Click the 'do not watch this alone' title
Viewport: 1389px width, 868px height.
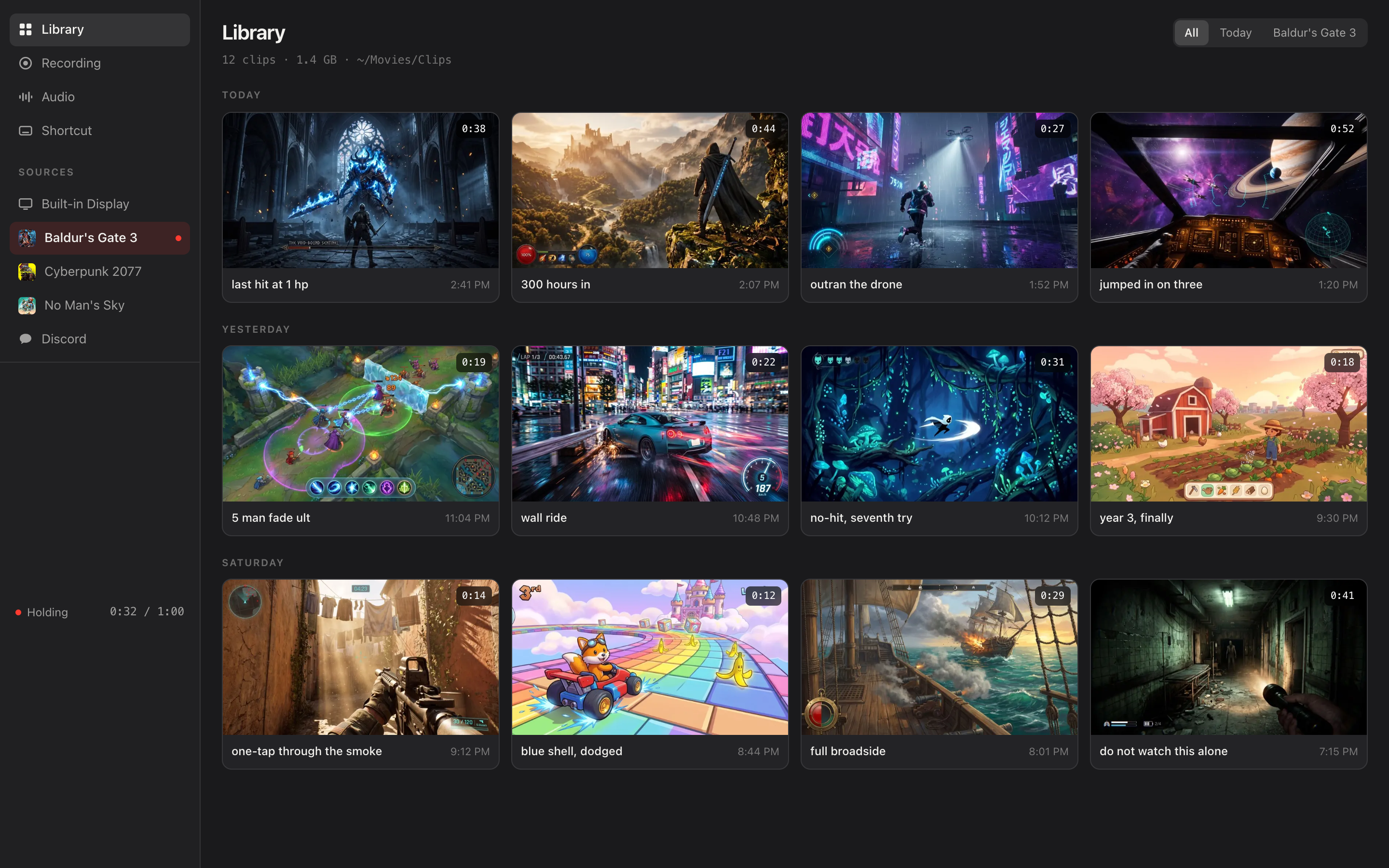coord(1163,751)
